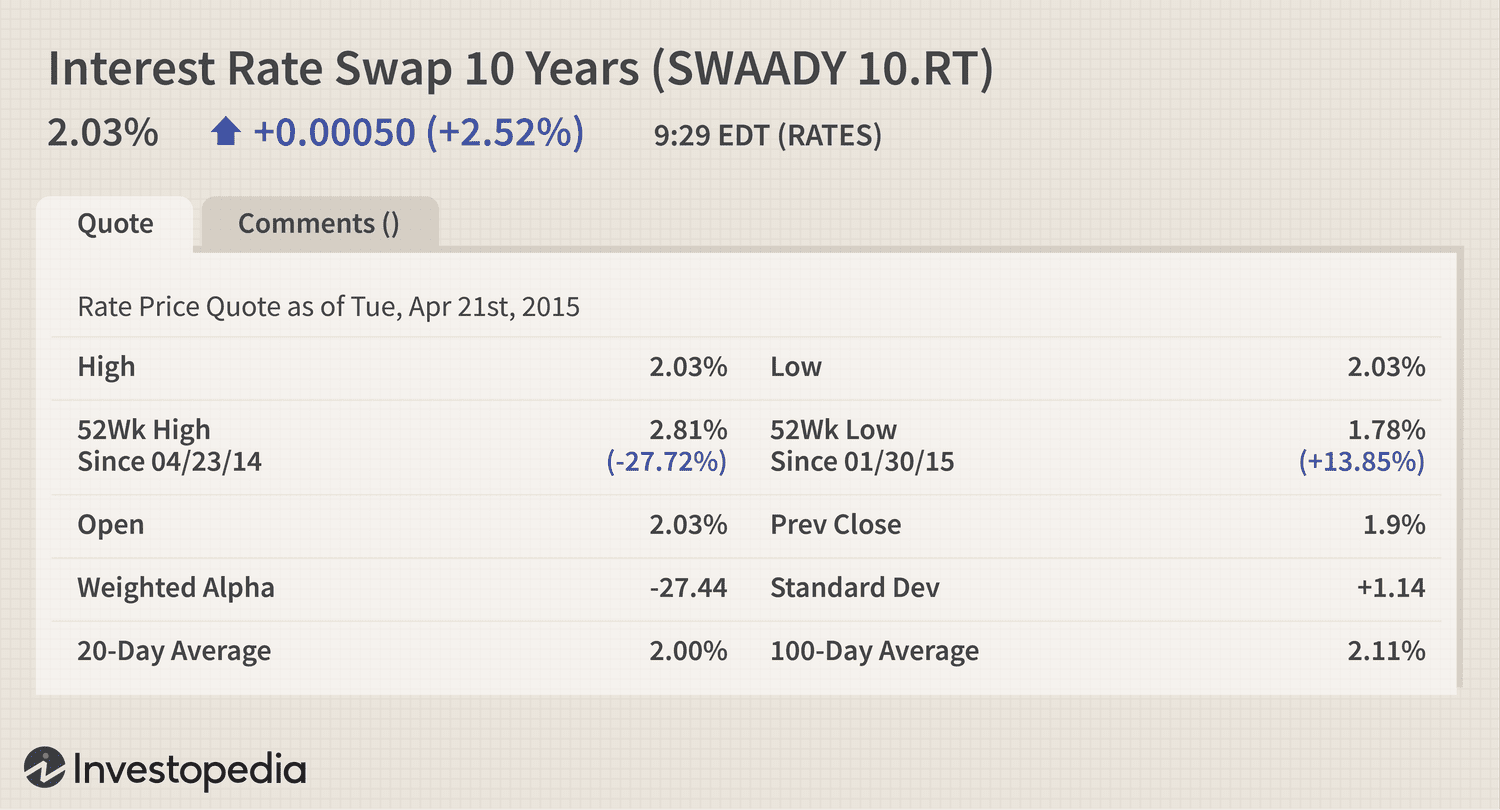Select the 52Wk Low label
Screen dimensions: 1500x810
pos(833,430)
